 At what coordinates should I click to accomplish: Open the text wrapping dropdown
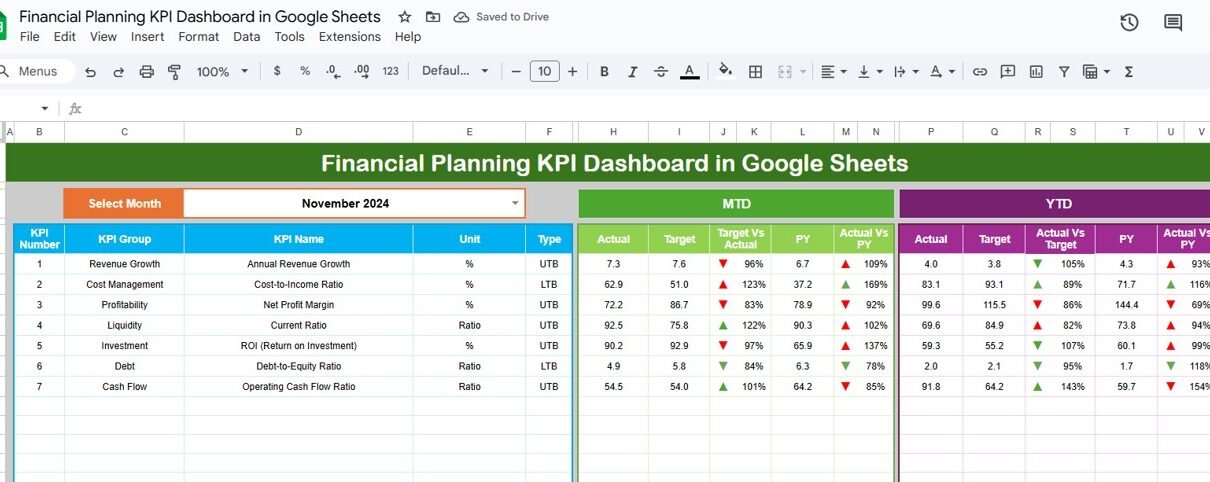(905, 72)
